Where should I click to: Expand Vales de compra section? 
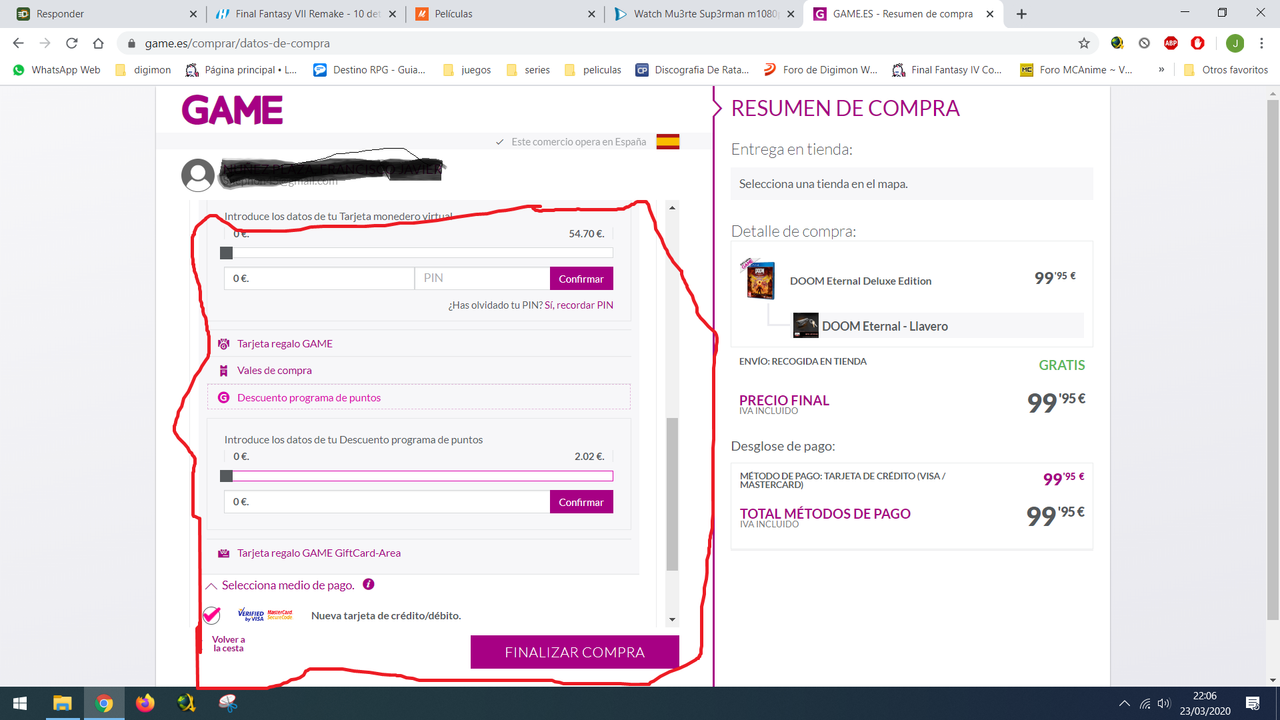tap(274, 371)
